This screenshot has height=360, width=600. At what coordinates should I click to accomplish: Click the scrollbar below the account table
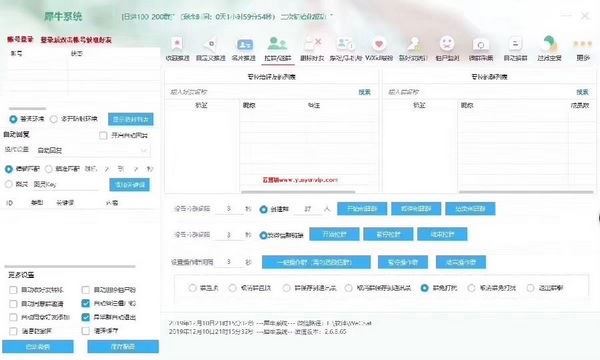click(28, 109)
